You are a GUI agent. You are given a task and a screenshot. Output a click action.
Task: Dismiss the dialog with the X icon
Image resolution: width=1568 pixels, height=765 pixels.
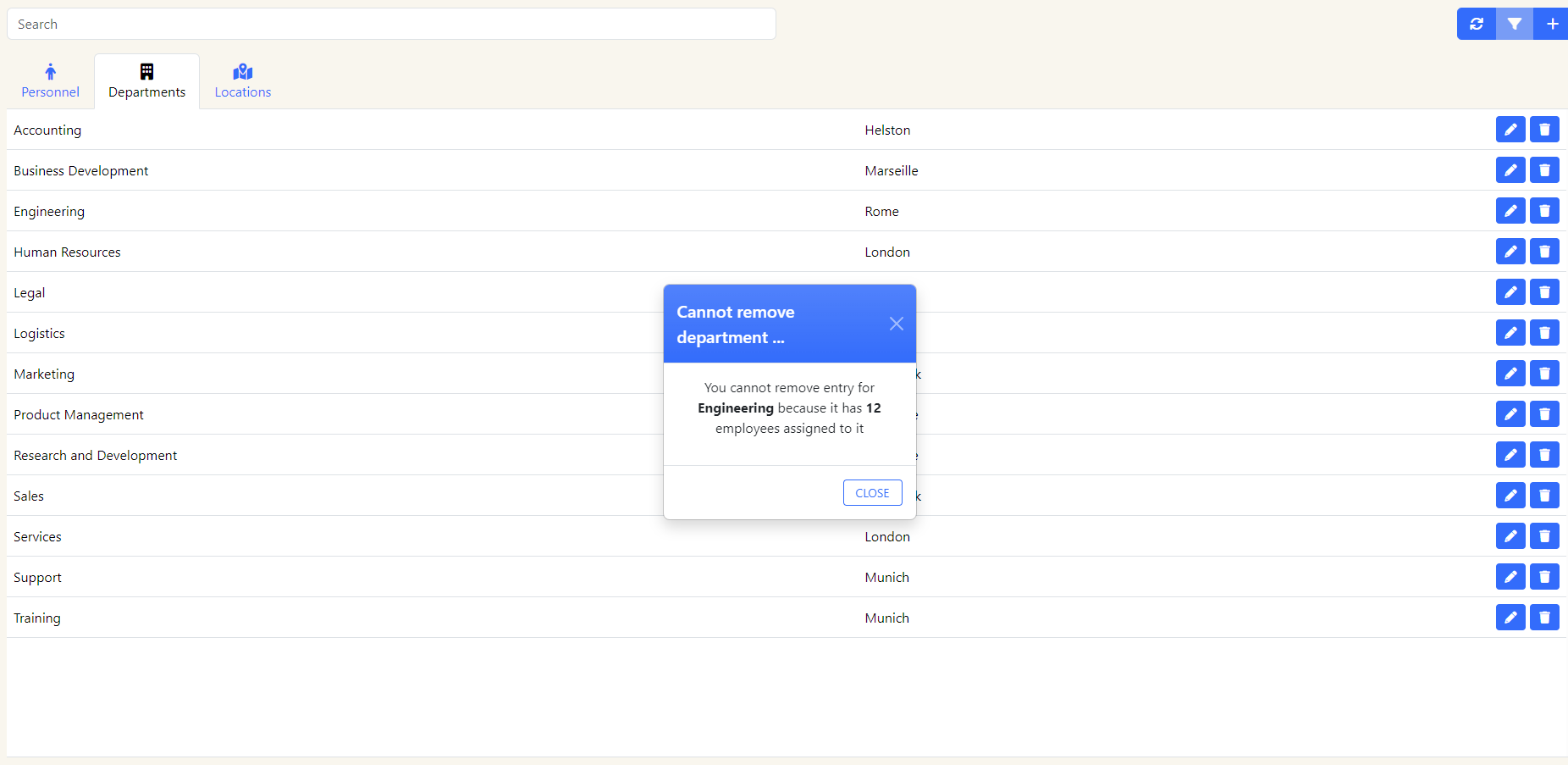(x=896, y=324)
